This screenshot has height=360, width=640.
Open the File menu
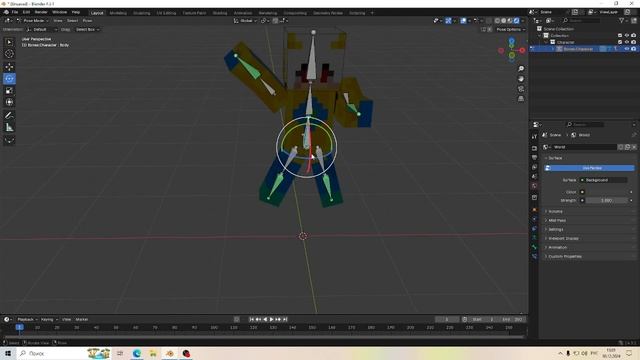pos(15,12)
